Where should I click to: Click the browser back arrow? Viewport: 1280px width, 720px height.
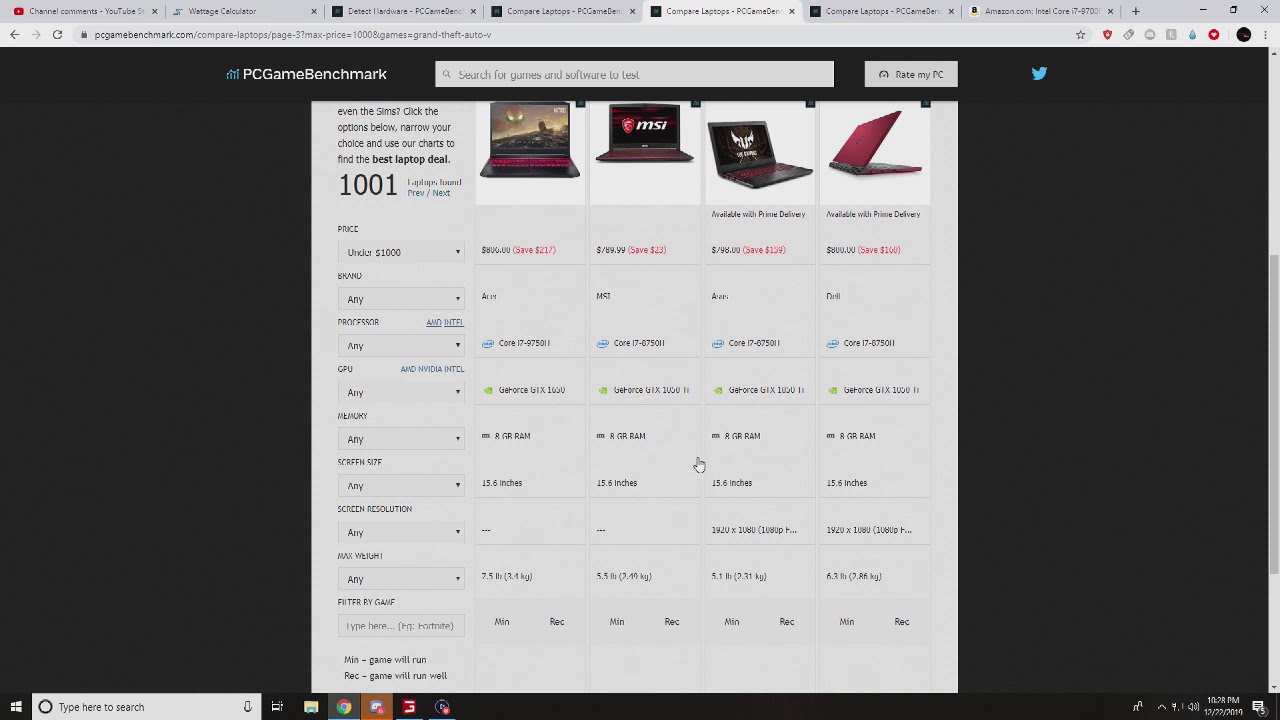point(15,33)
